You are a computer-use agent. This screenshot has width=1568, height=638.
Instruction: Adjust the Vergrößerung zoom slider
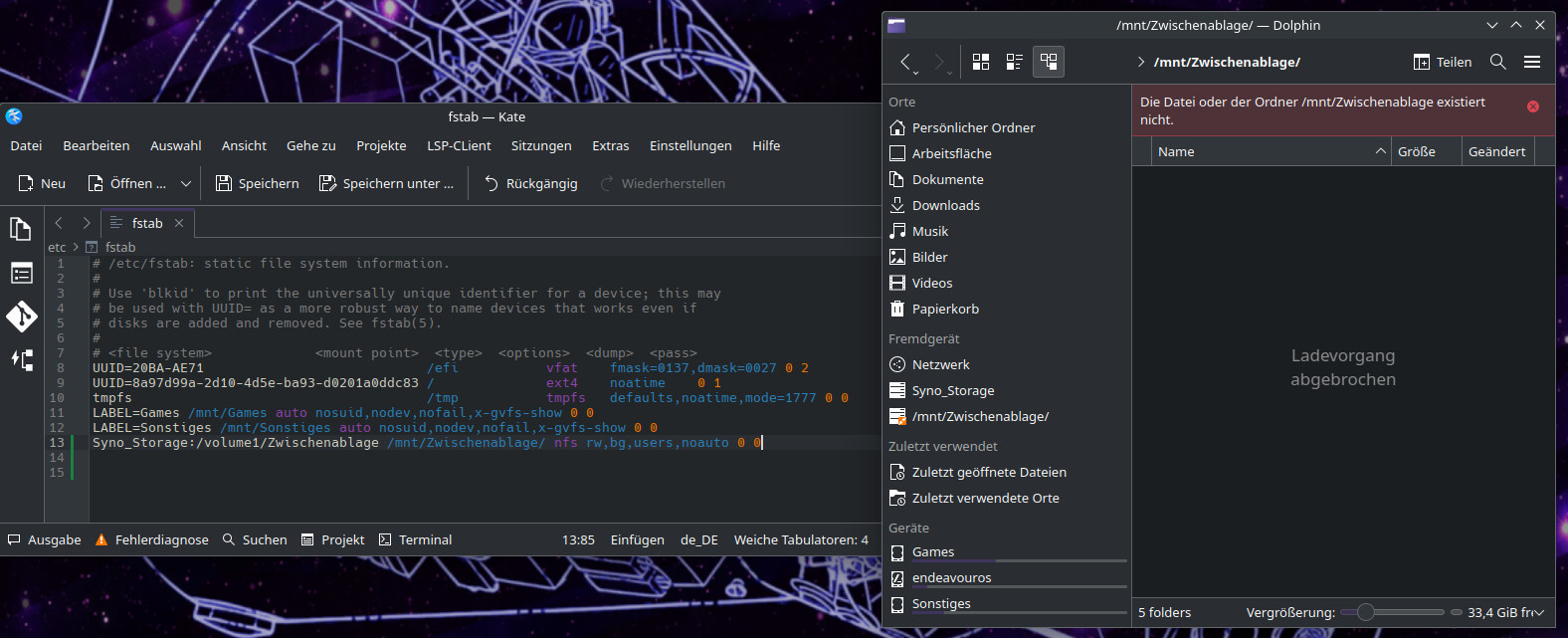point(1392,612)
